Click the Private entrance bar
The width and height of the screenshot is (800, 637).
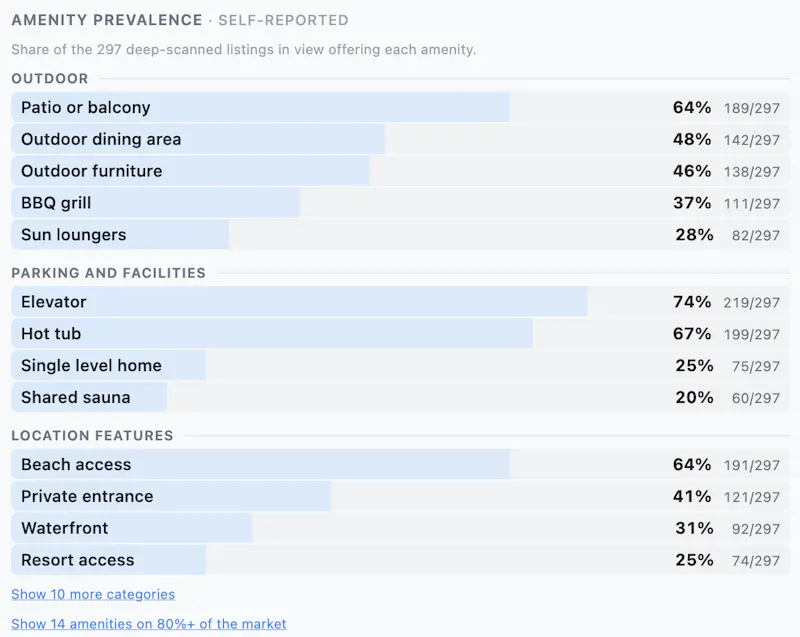401,496
